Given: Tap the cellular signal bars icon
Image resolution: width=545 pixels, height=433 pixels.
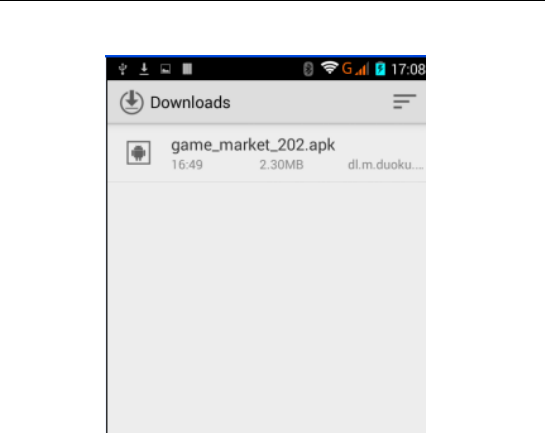Looking at the screenshot, I should coord(362,69).
